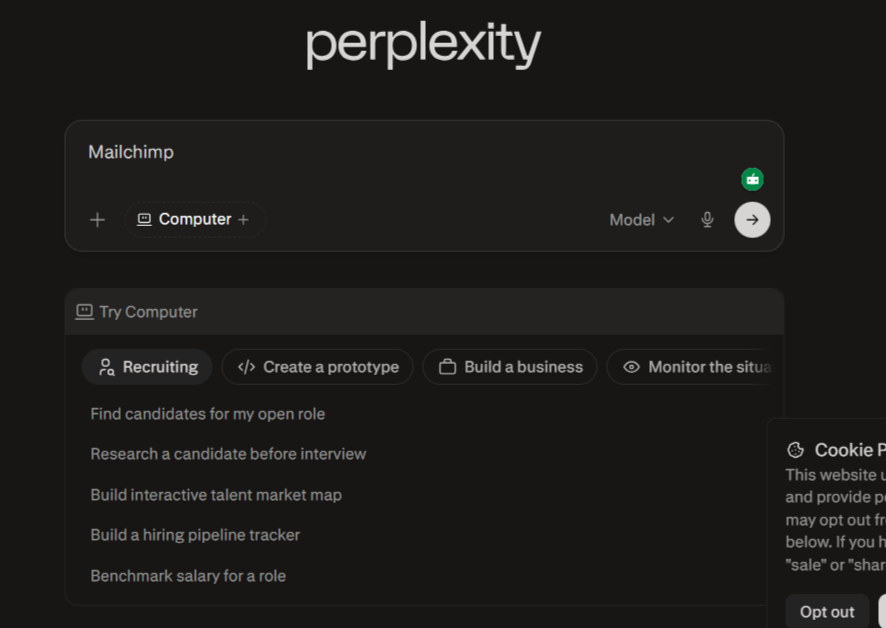Click the briefcase icon on Build a business
The image size is (886, 628).
448,367
